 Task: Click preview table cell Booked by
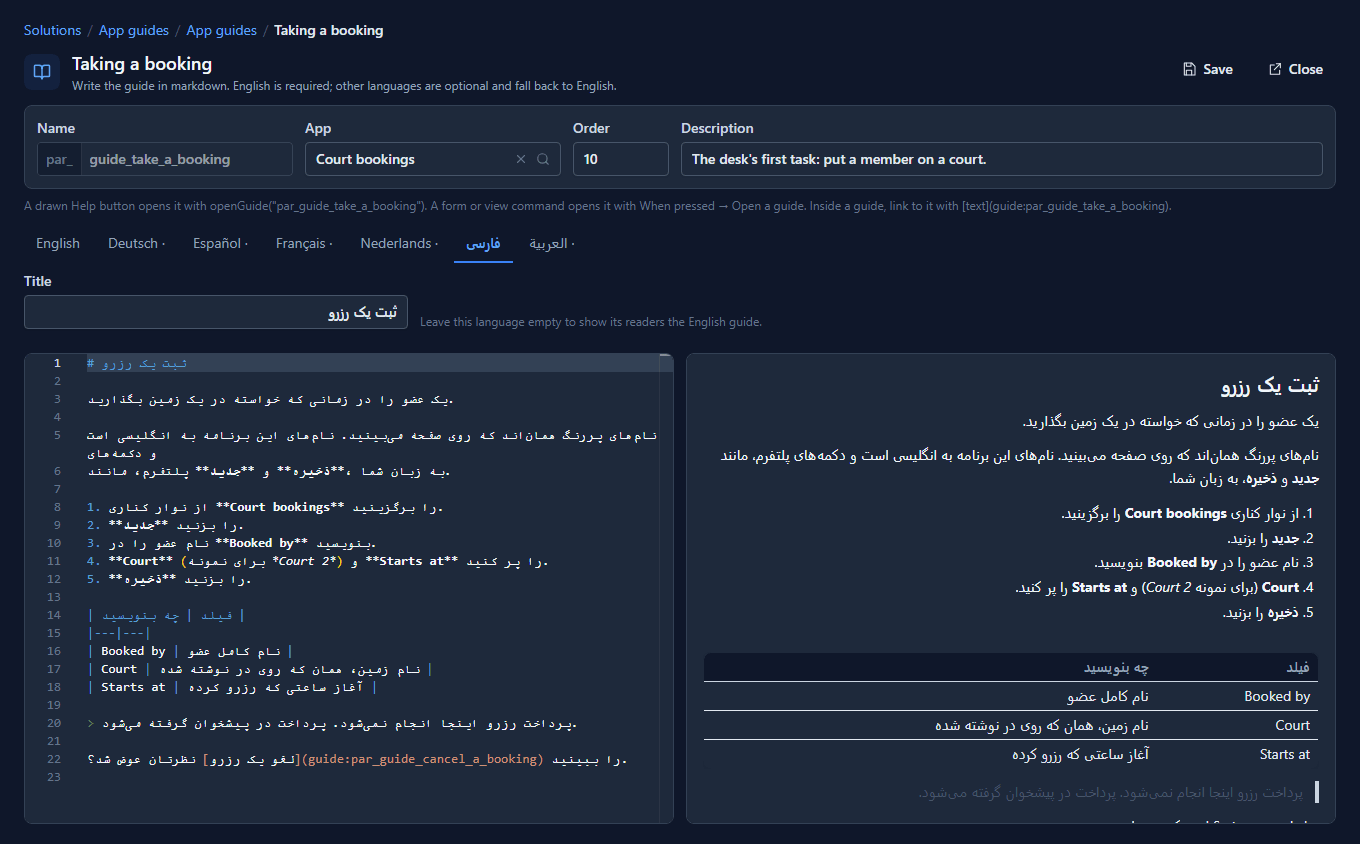point(1277,696)
